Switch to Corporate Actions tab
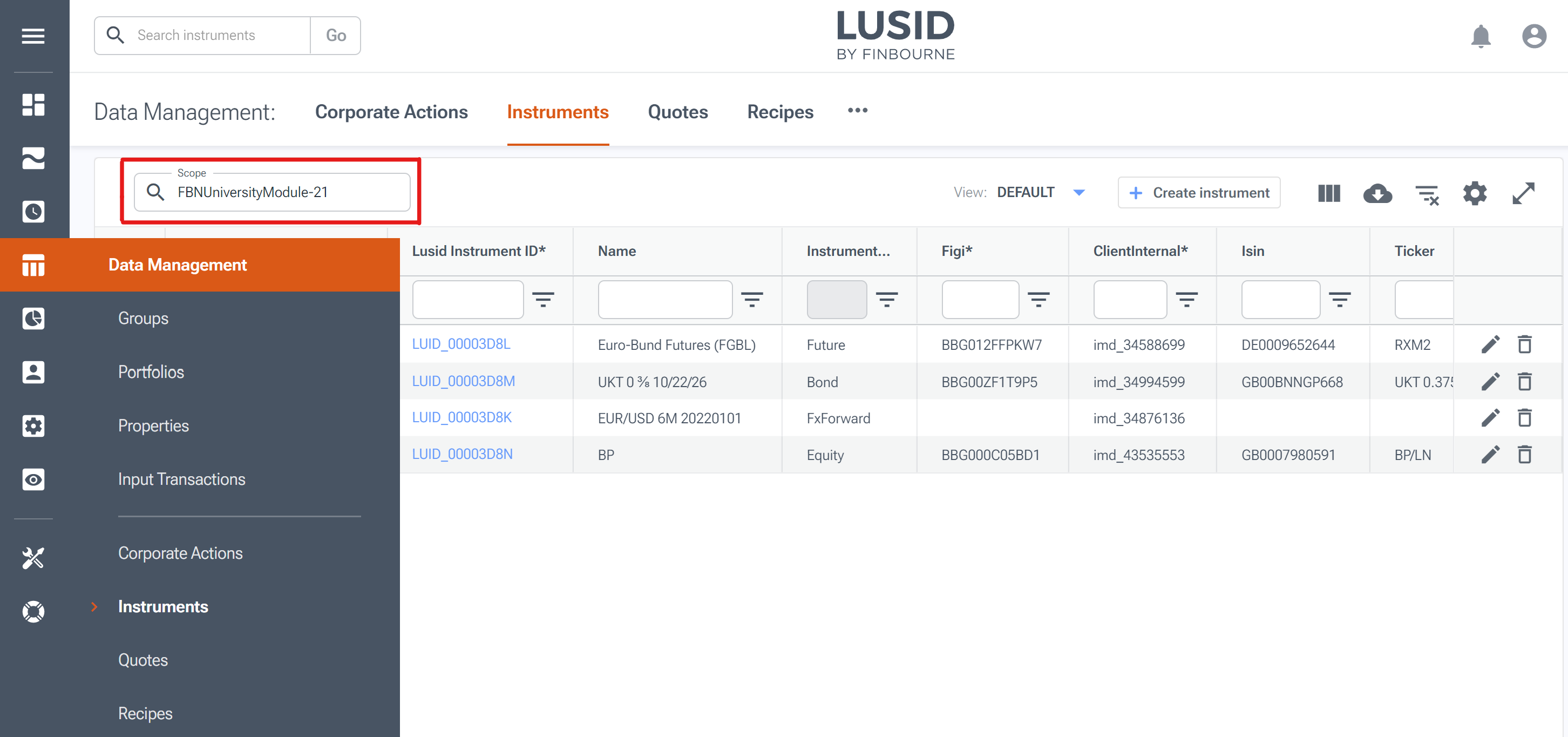Viewport: 1568px width, 737px height. [391, 112]
